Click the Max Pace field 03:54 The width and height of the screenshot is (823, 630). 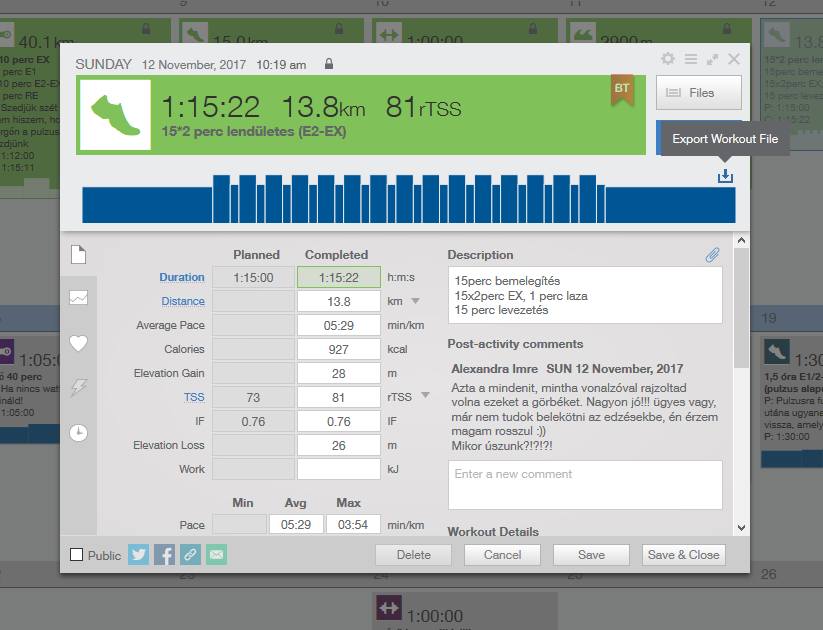tap(353, 524)
